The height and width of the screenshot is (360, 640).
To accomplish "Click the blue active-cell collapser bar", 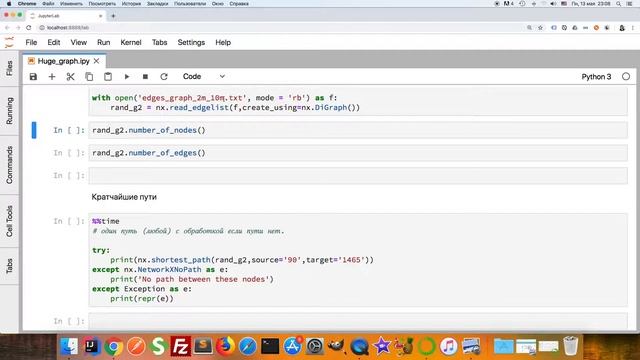I will [34, 130].
